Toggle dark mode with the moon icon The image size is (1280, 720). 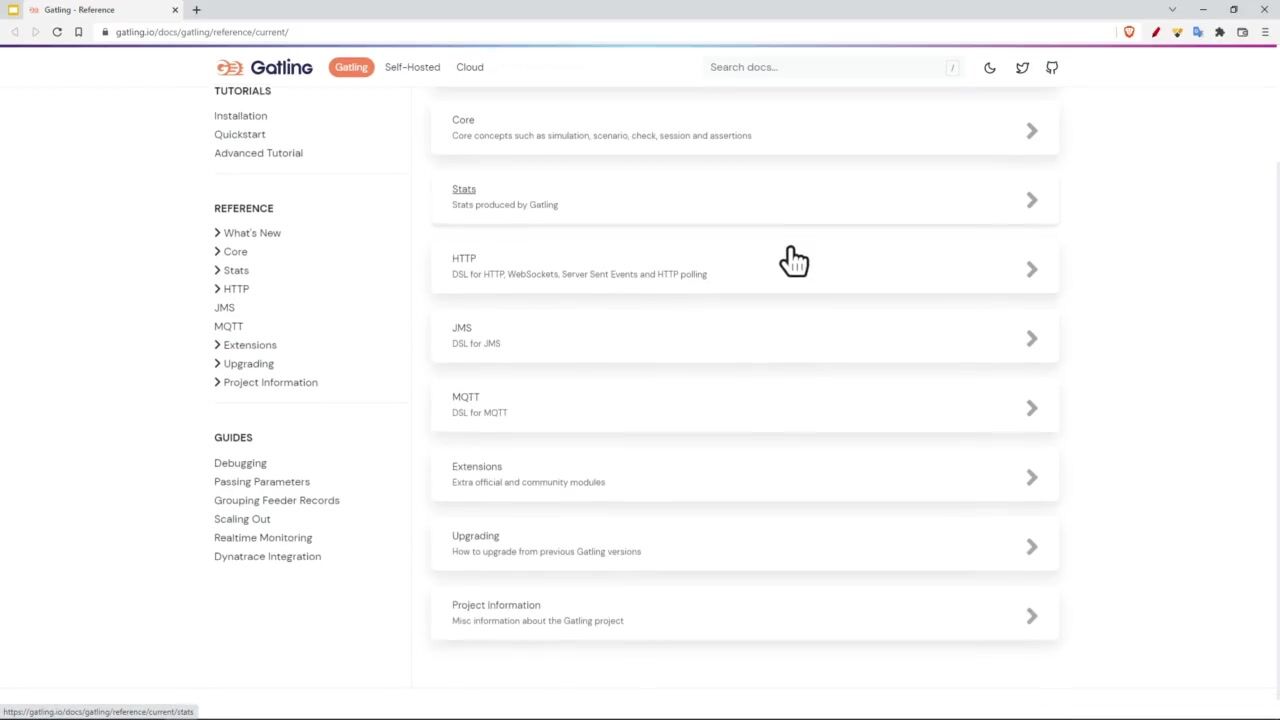point(989,68)
